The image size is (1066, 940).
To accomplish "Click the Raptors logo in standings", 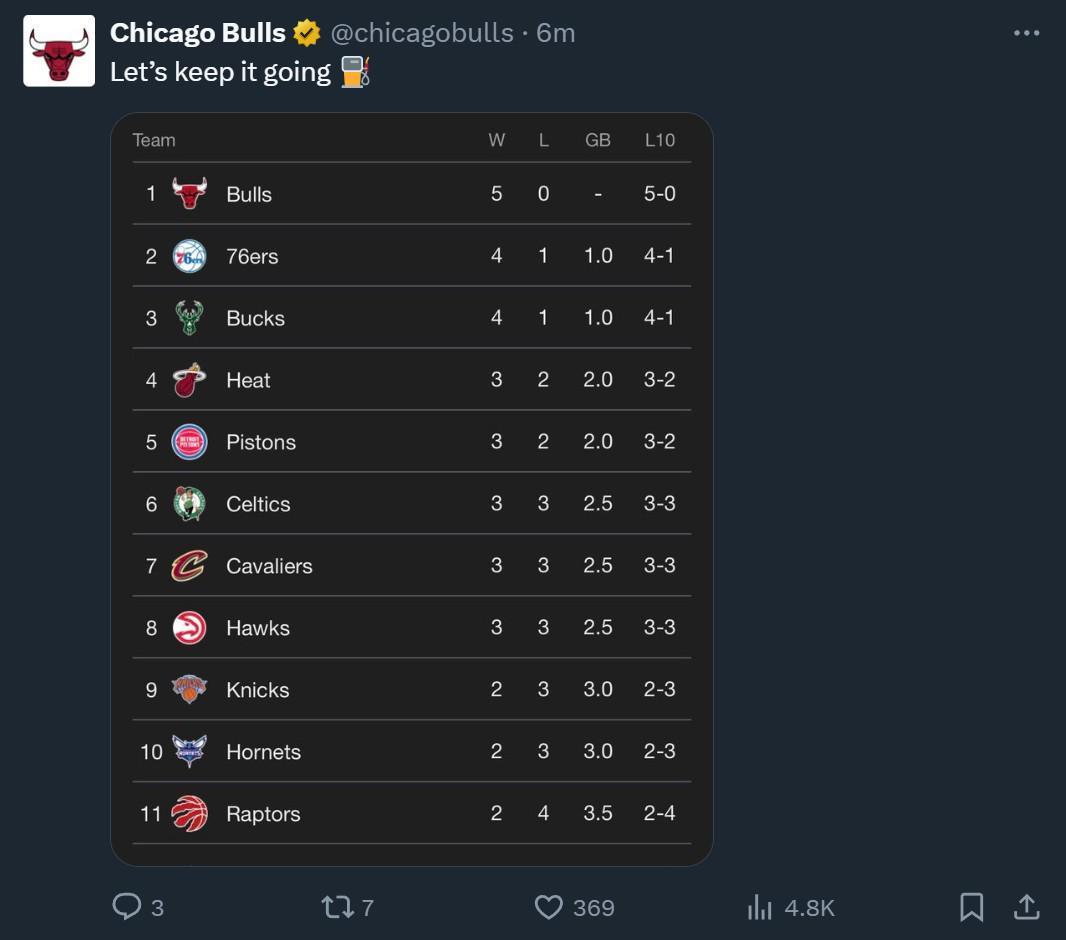I will (x=189, y=814).
